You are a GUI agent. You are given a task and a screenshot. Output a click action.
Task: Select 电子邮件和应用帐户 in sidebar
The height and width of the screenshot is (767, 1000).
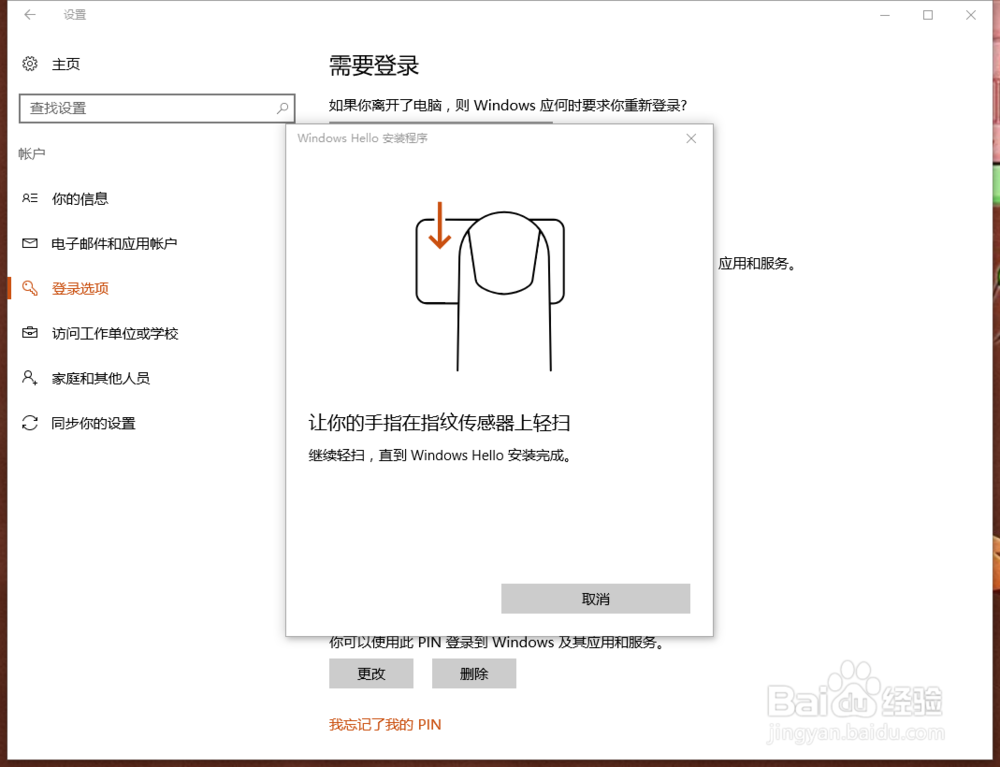[114, 243]
